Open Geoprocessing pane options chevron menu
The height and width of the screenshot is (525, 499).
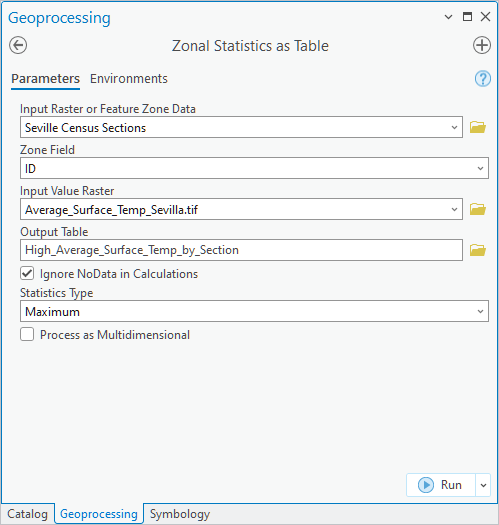[448, 17]
